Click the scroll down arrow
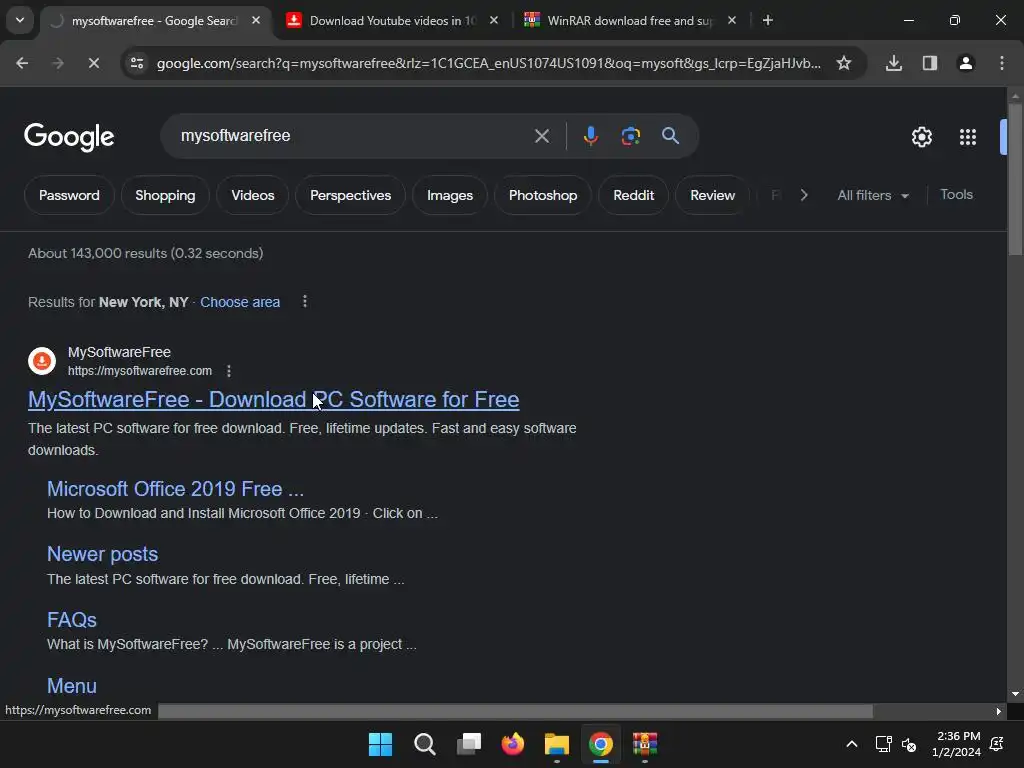1024x768 pixels. (1015, 694)
